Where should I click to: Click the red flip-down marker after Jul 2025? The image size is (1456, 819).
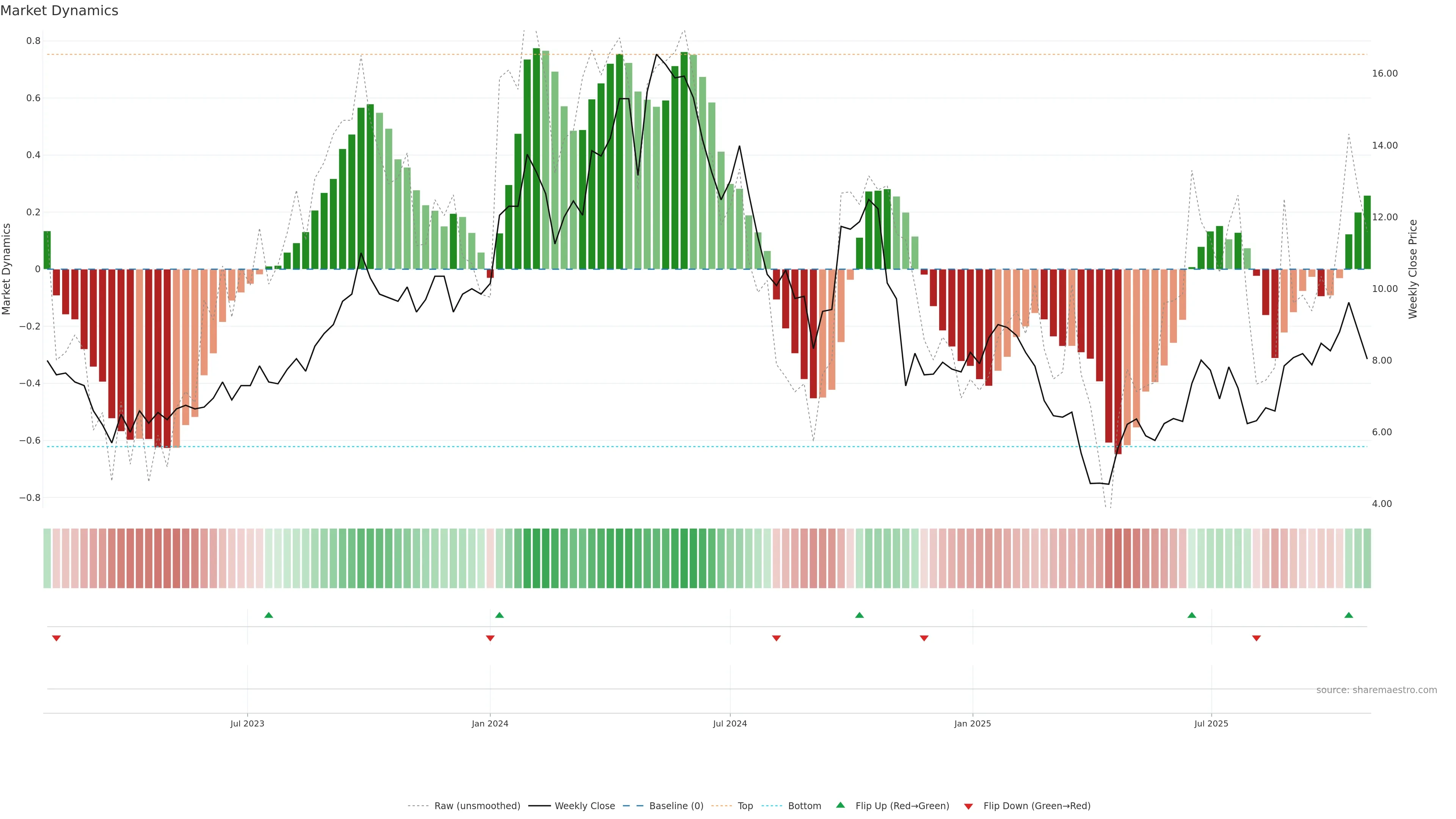tap(1257, 638)
